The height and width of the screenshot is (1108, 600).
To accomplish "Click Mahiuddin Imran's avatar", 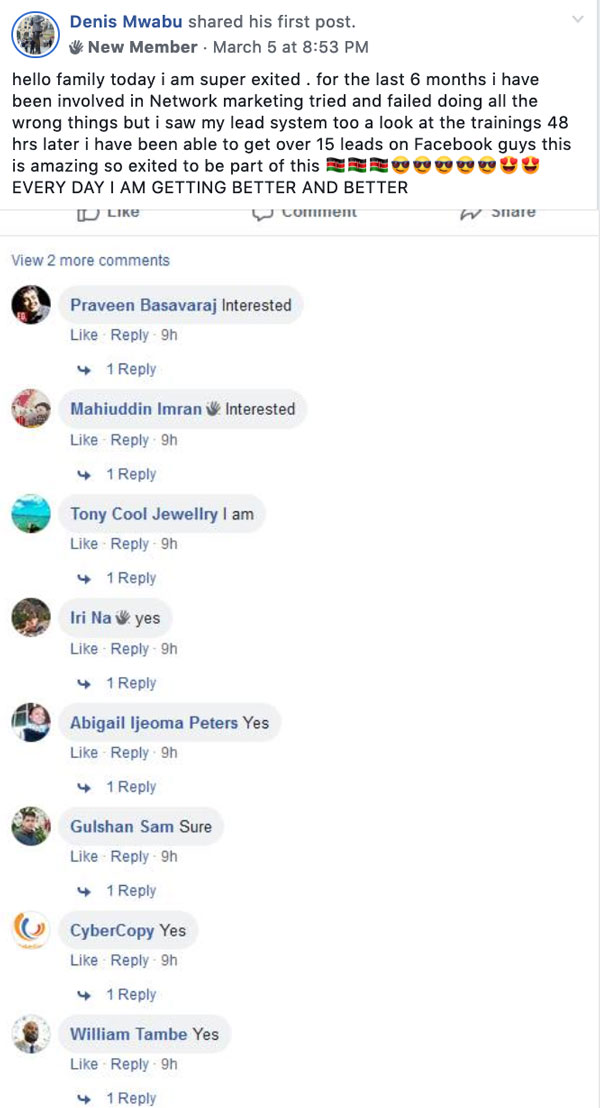I will pos(31,408).
